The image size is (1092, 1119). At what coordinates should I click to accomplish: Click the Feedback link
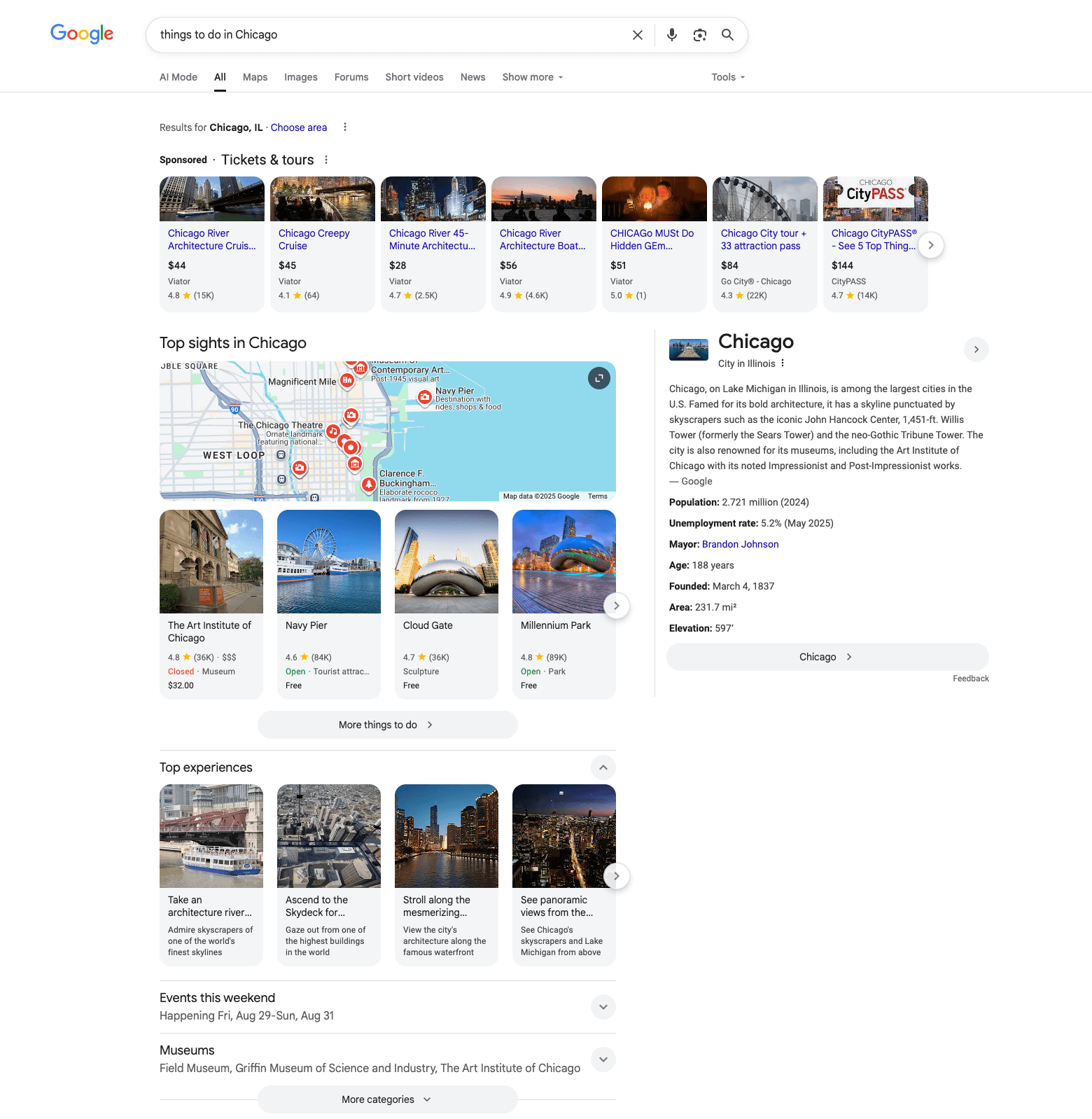pyautogui.click(x=971, y=679)
